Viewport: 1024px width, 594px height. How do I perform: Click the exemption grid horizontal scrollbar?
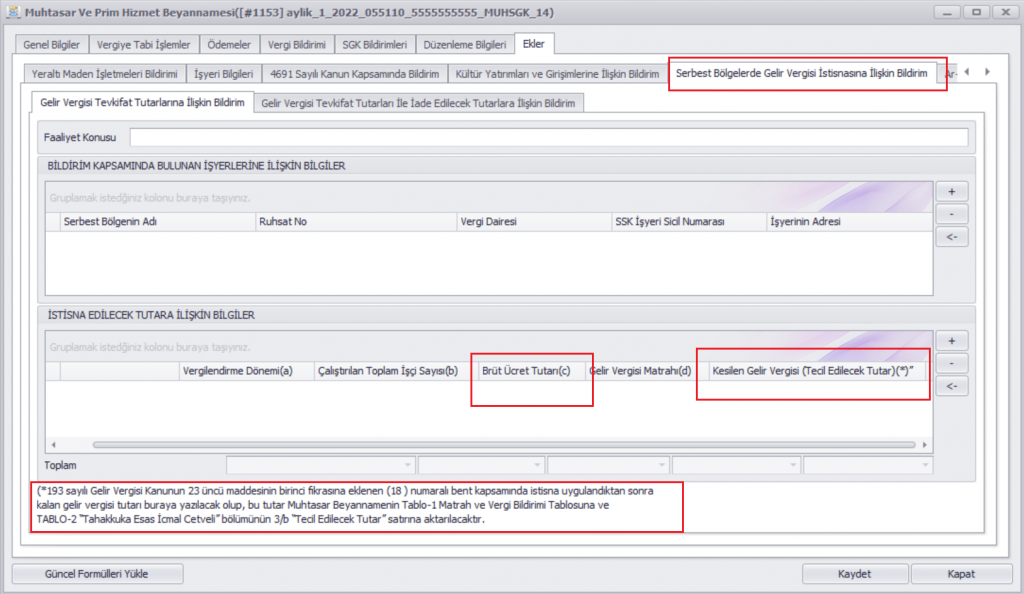500,444
